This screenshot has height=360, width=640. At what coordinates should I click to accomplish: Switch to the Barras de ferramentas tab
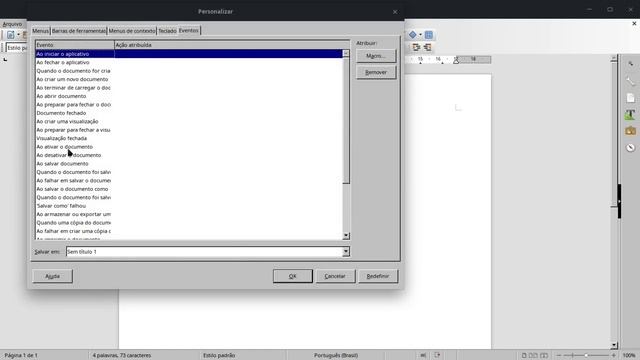click(x=78, y=31)
